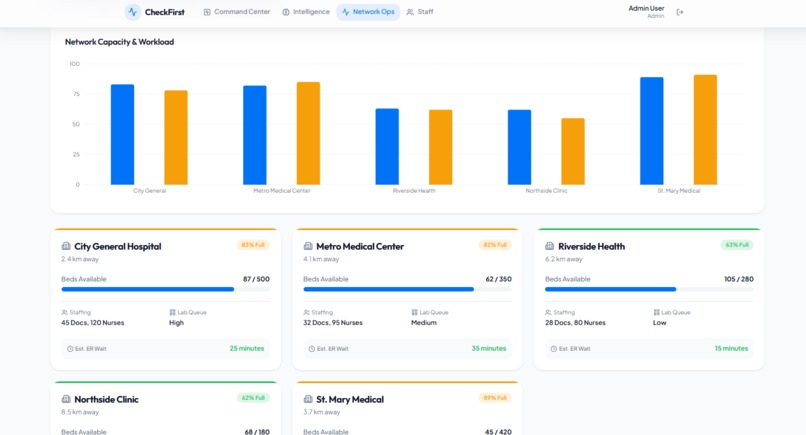The width and height of the screenshot is (806, 435).
Task: Click the St. Mary Medical building icon
Action: click(308, 399)
